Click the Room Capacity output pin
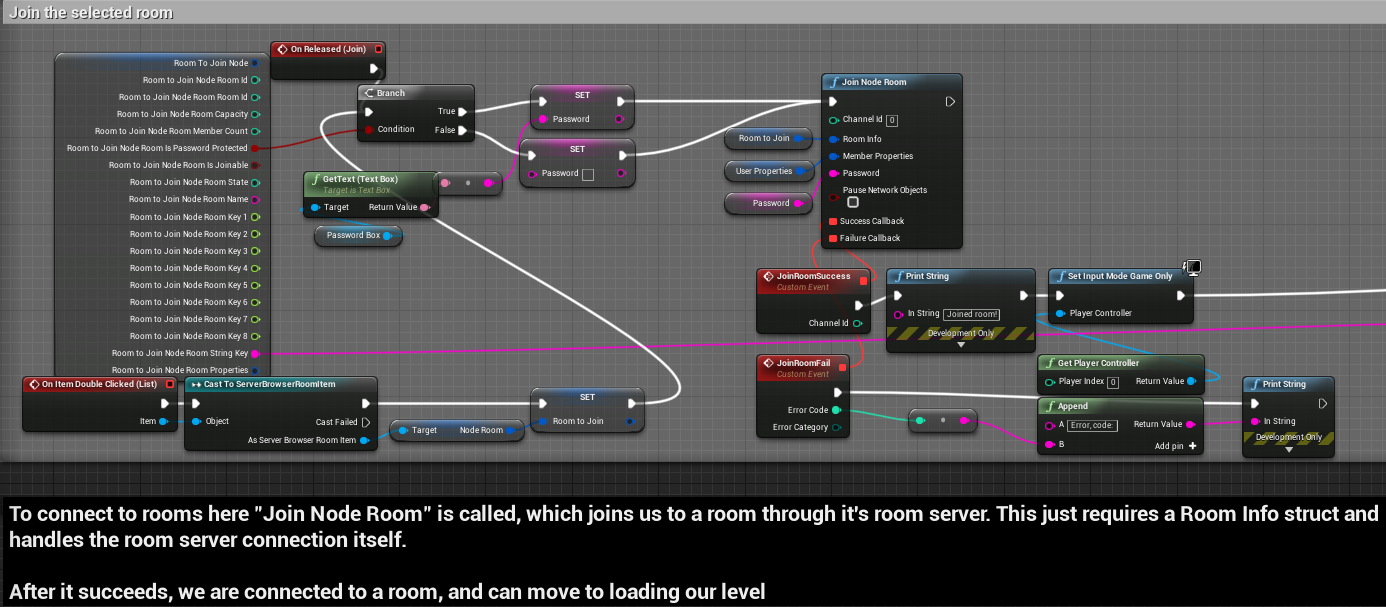This screenshot has height=607, width=1386. 255,114
